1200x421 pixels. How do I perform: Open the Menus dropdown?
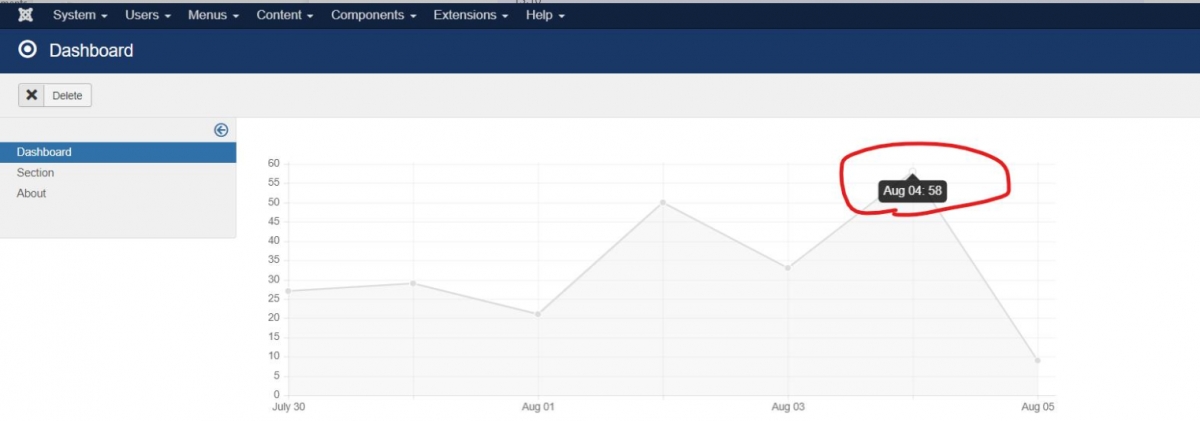(213, 16)
